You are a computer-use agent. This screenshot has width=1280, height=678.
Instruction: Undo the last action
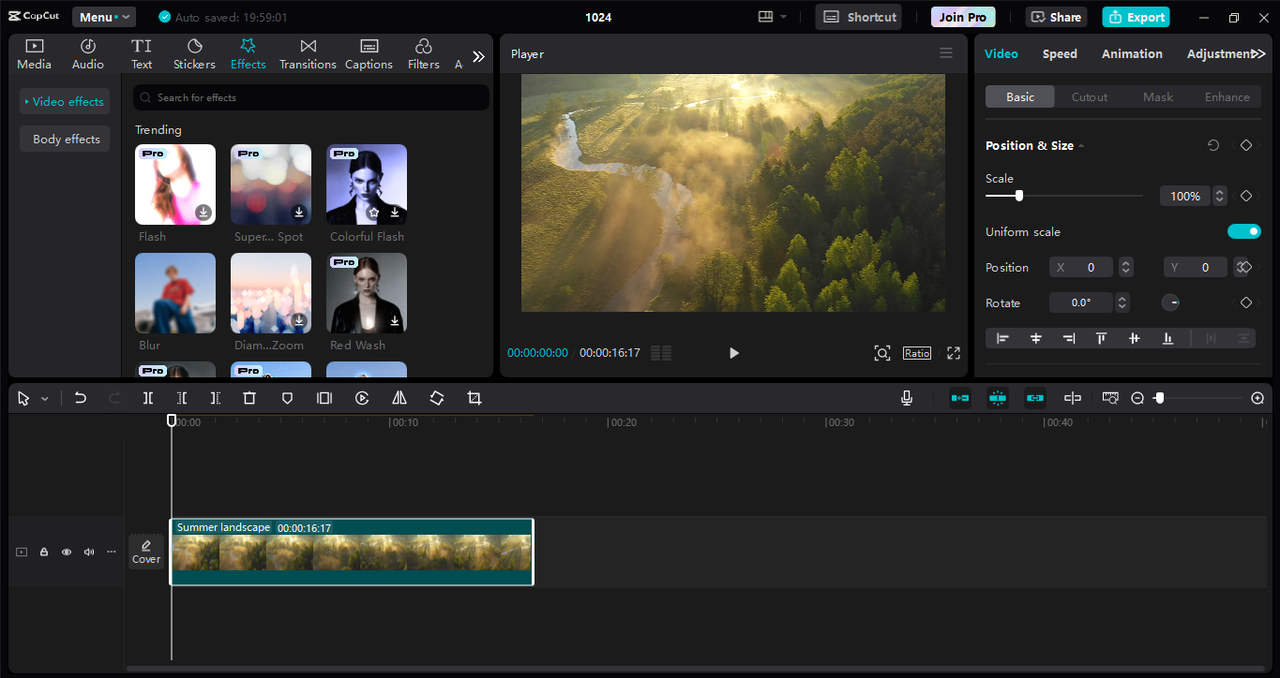pos(81,398)
